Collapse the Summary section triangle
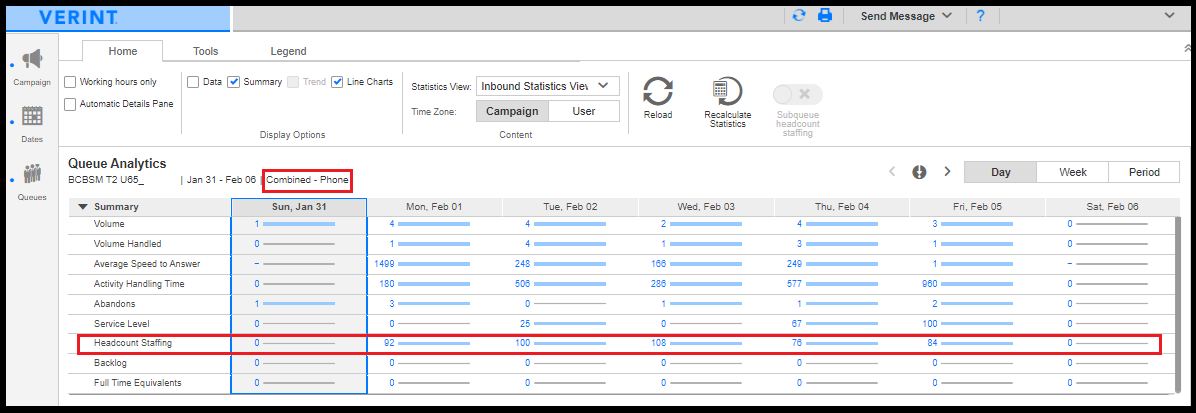The image size is (1196, 413). pyautogui.click(x=83, y=207)
